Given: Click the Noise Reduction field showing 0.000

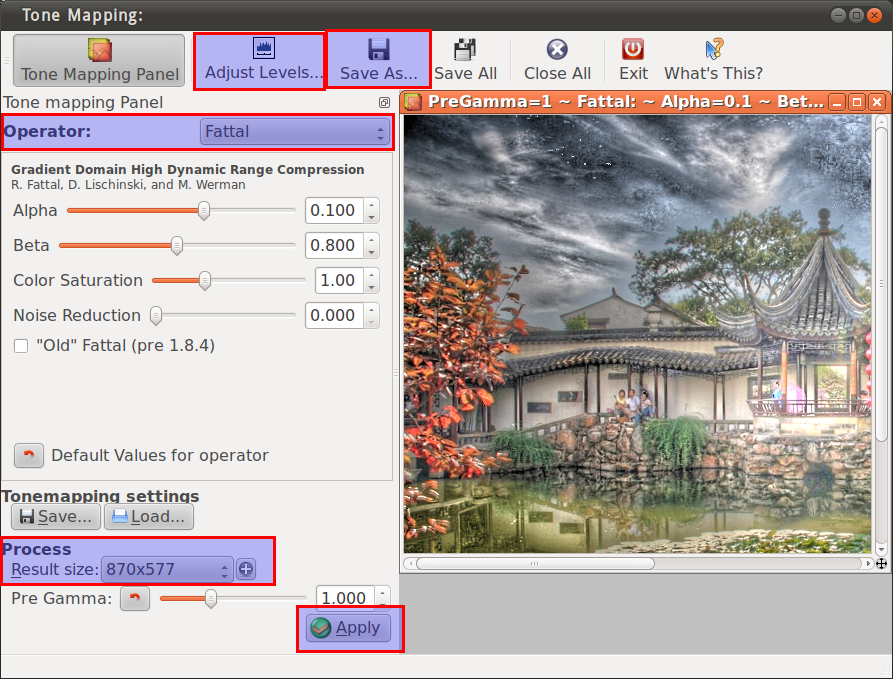Looking at the screenshot, I should (334, 316).
